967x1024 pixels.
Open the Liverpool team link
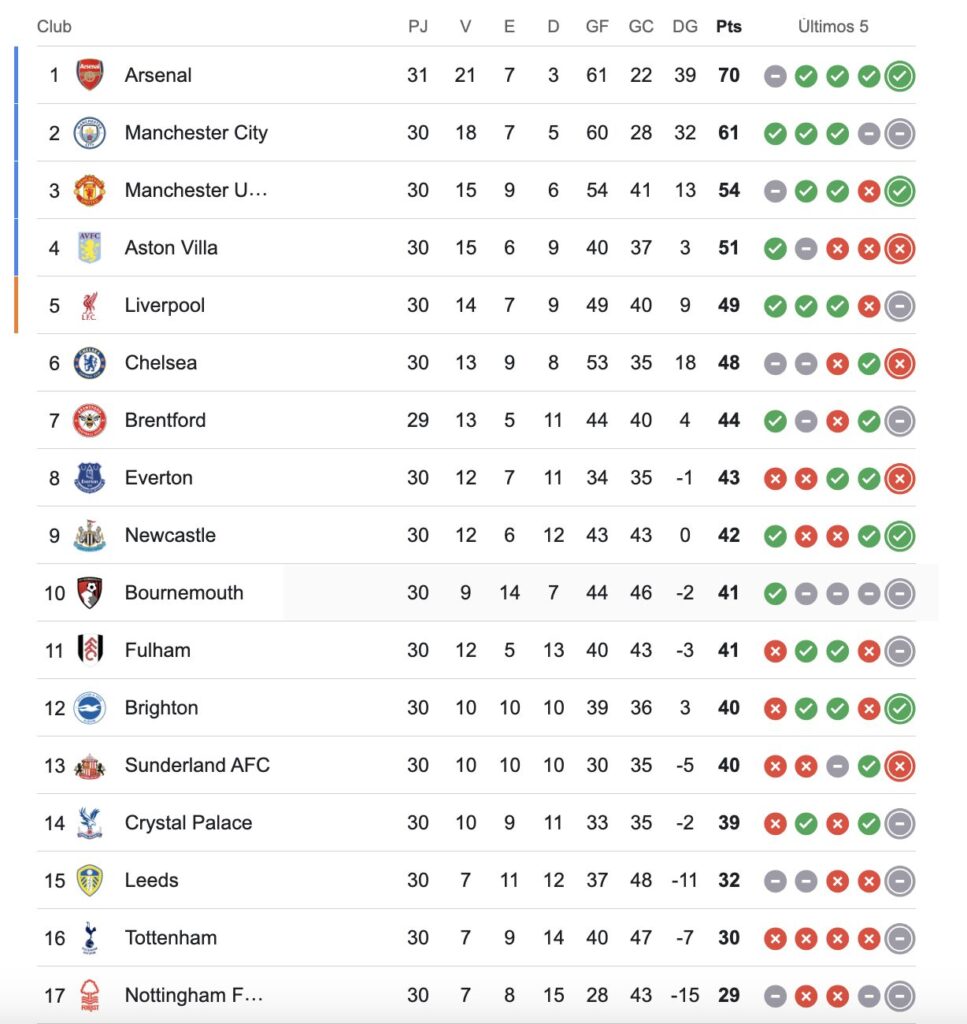(164, 305)
